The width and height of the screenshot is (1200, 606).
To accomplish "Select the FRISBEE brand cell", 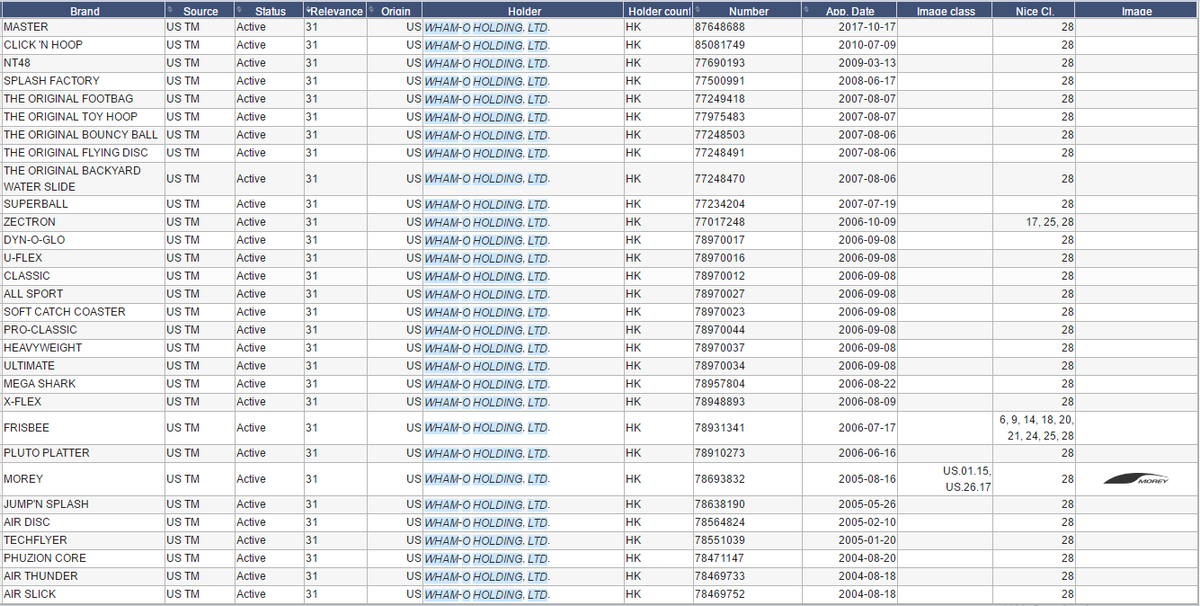I will [x=83, y=428].
